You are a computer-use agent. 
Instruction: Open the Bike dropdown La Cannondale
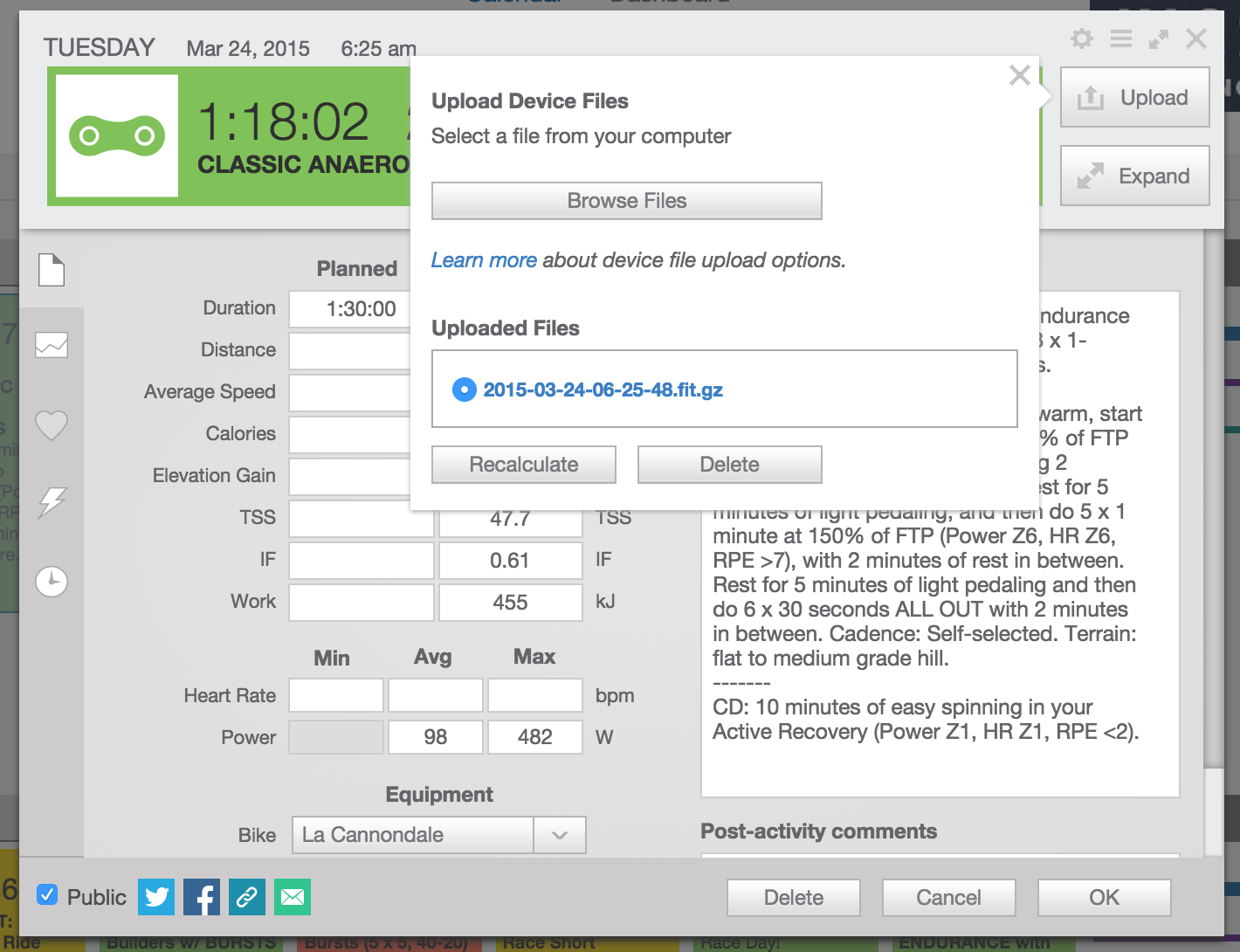tap(438, 835)
